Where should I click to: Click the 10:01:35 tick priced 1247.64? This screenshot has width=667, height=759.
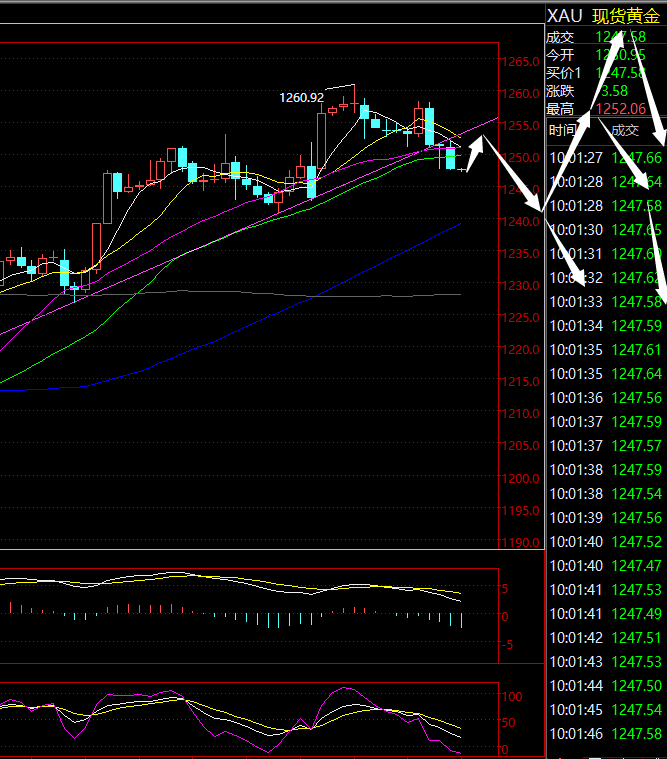(606, 374)
